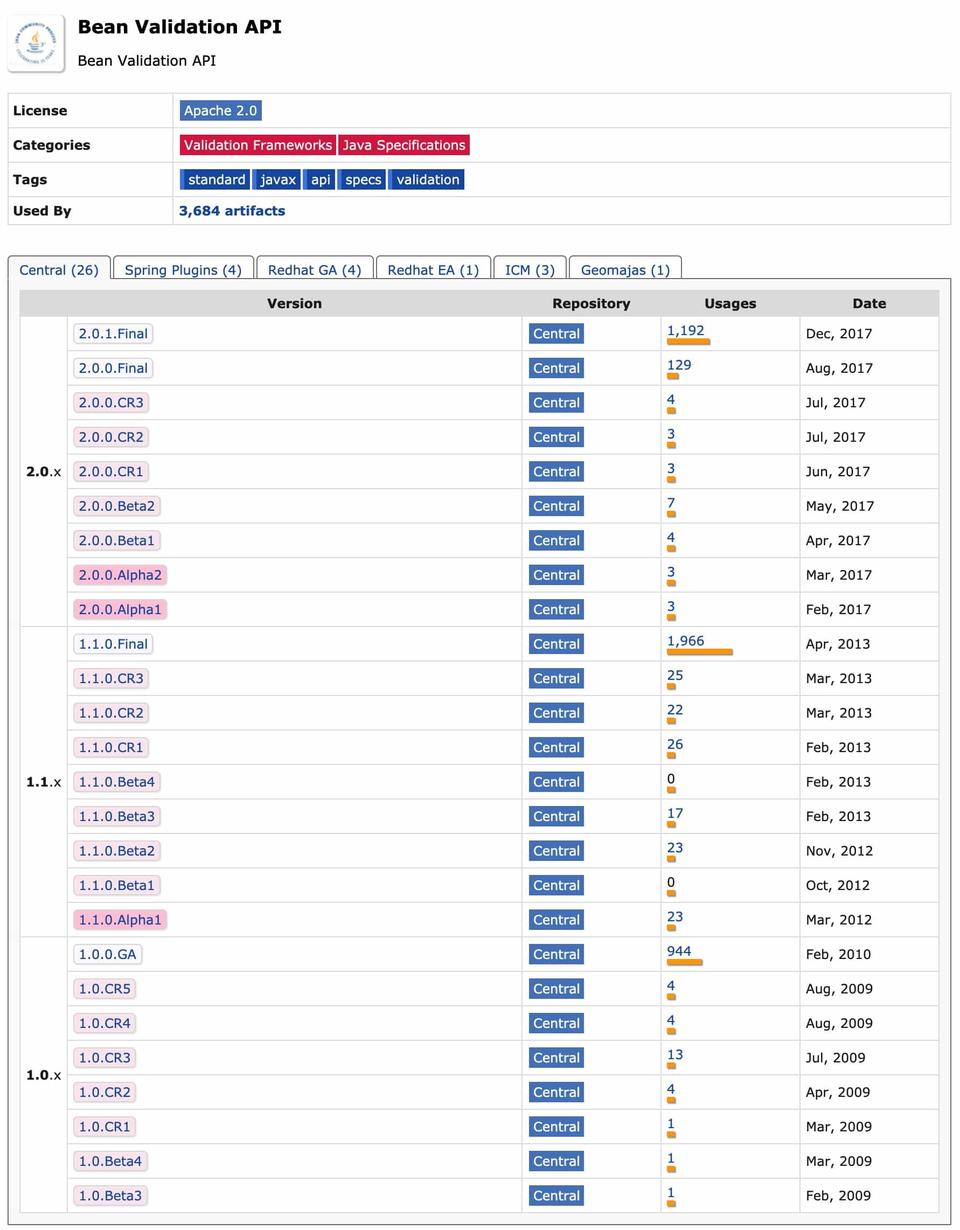Click the 944 usages link
Viewport: 960px width, 1230px height.
(x=679, y=951)
